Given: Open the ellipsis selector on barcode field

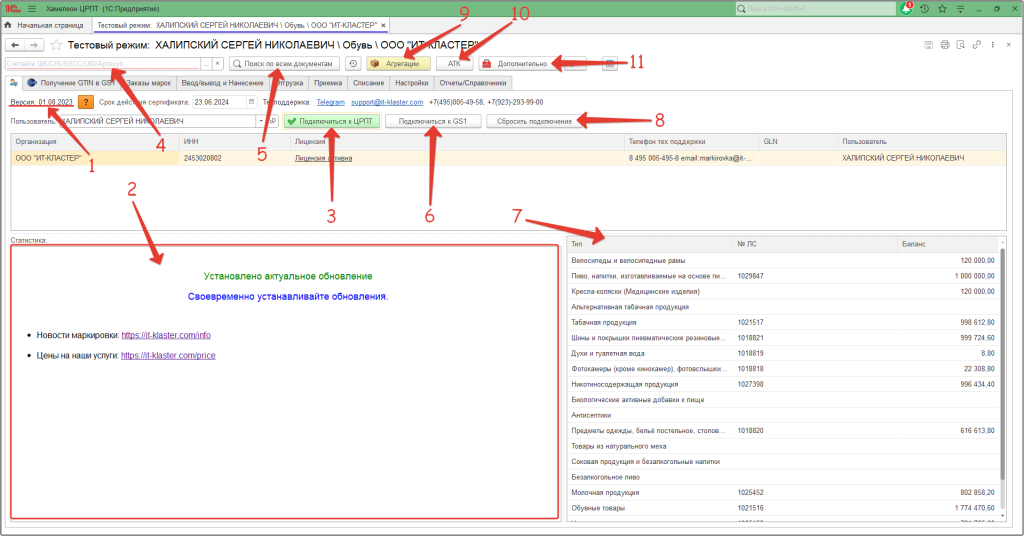Looking at the screenshot, I should coord(206,63).
